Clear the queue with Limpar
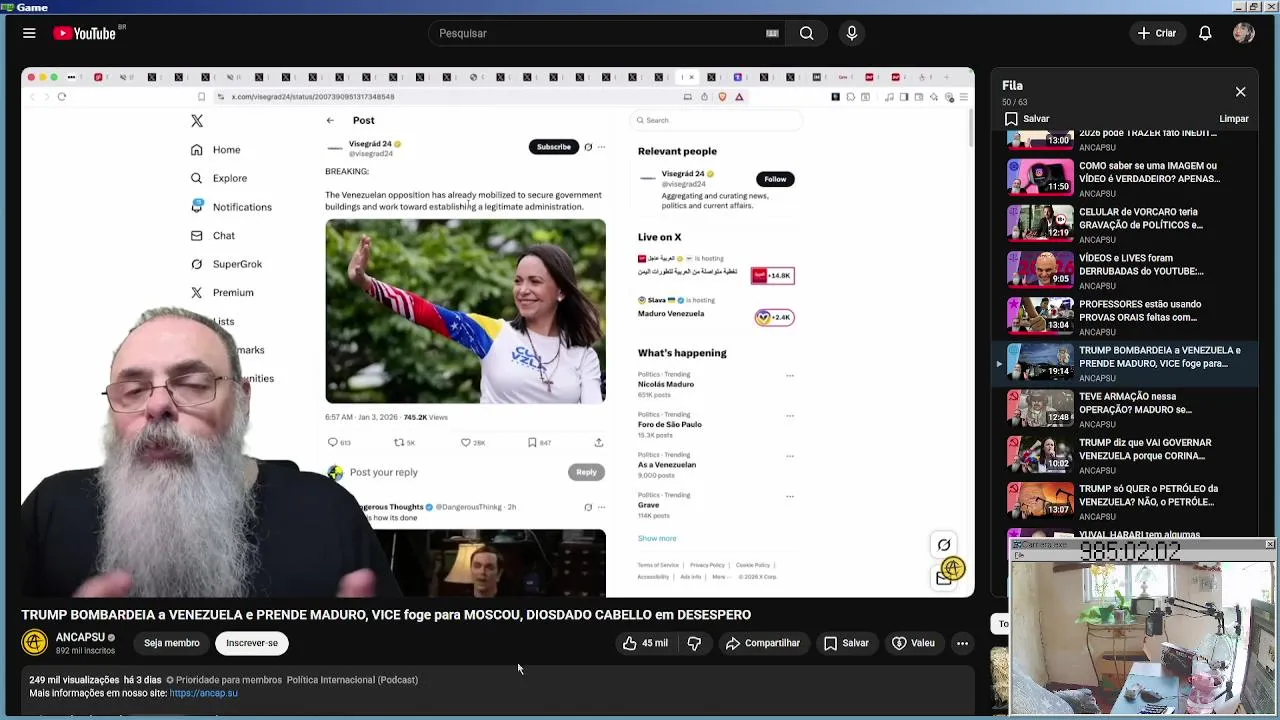The height and width of the screenshot is (720, 1280). pos(1234,119)
